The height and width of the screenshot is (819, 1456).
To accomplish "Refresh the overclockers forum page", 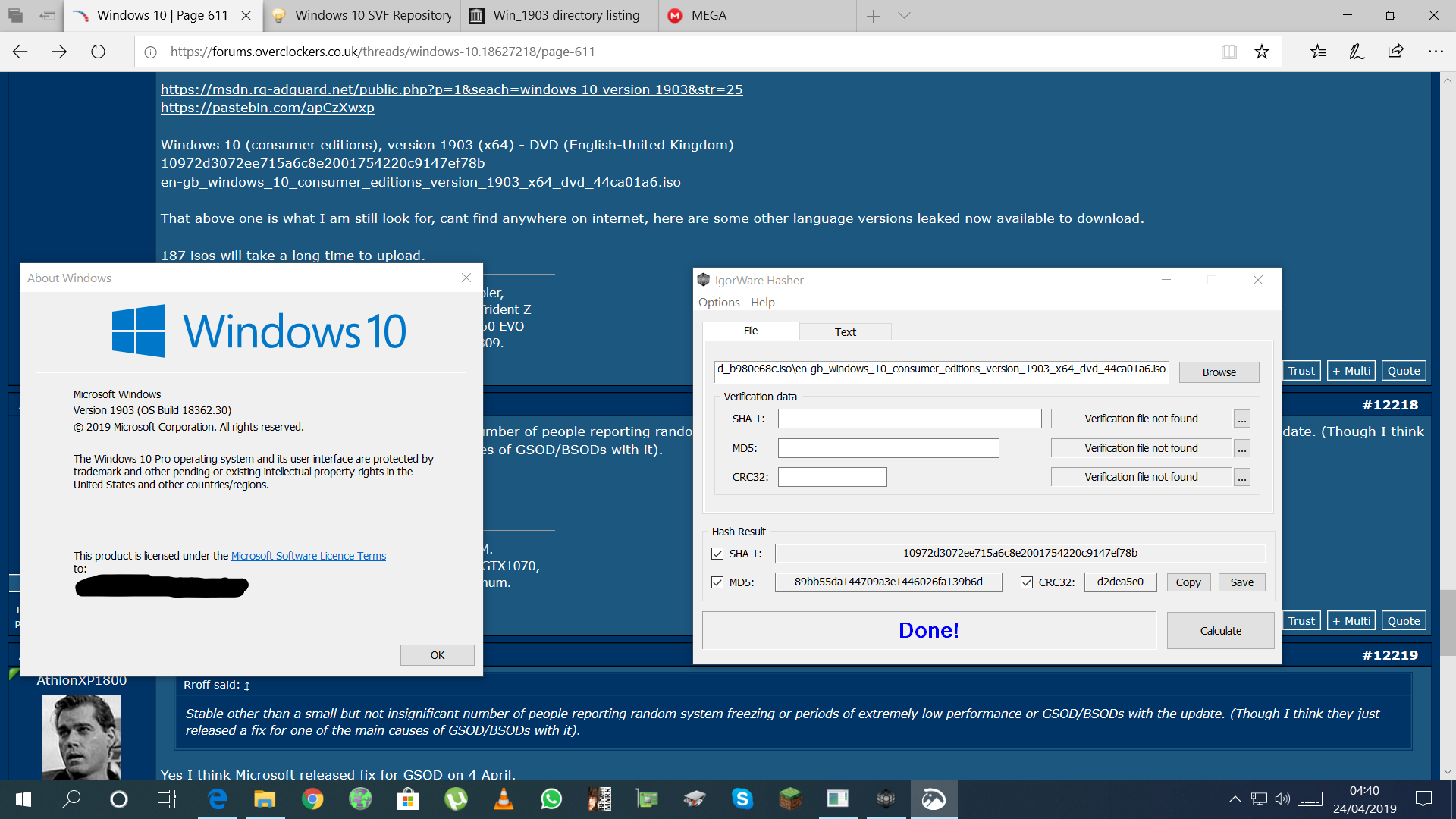I will pos(98,52).
